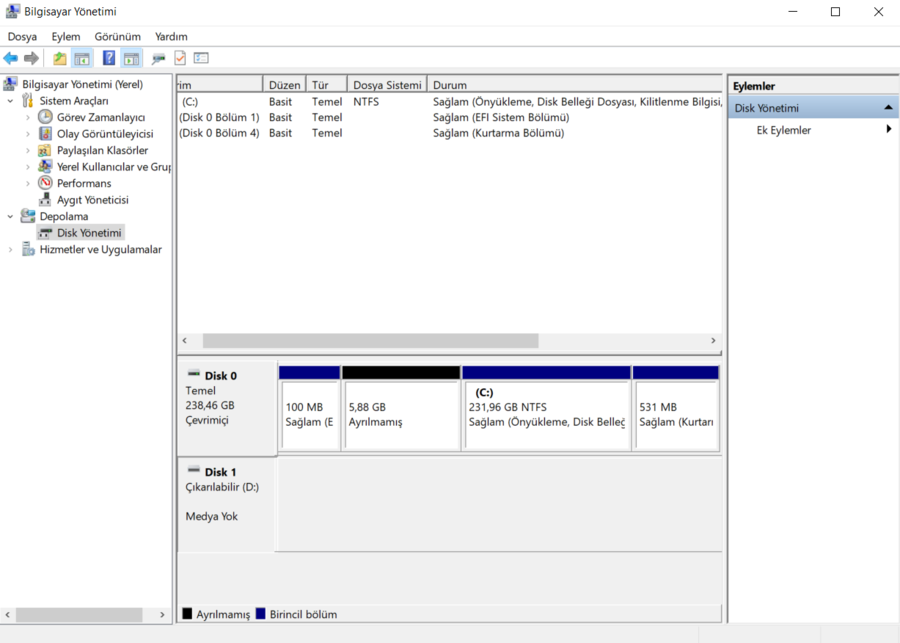The image size is (900, 643).
Task: Select the (Disk 0 Bölüm 4) volume row
Action: coord(449,133)
